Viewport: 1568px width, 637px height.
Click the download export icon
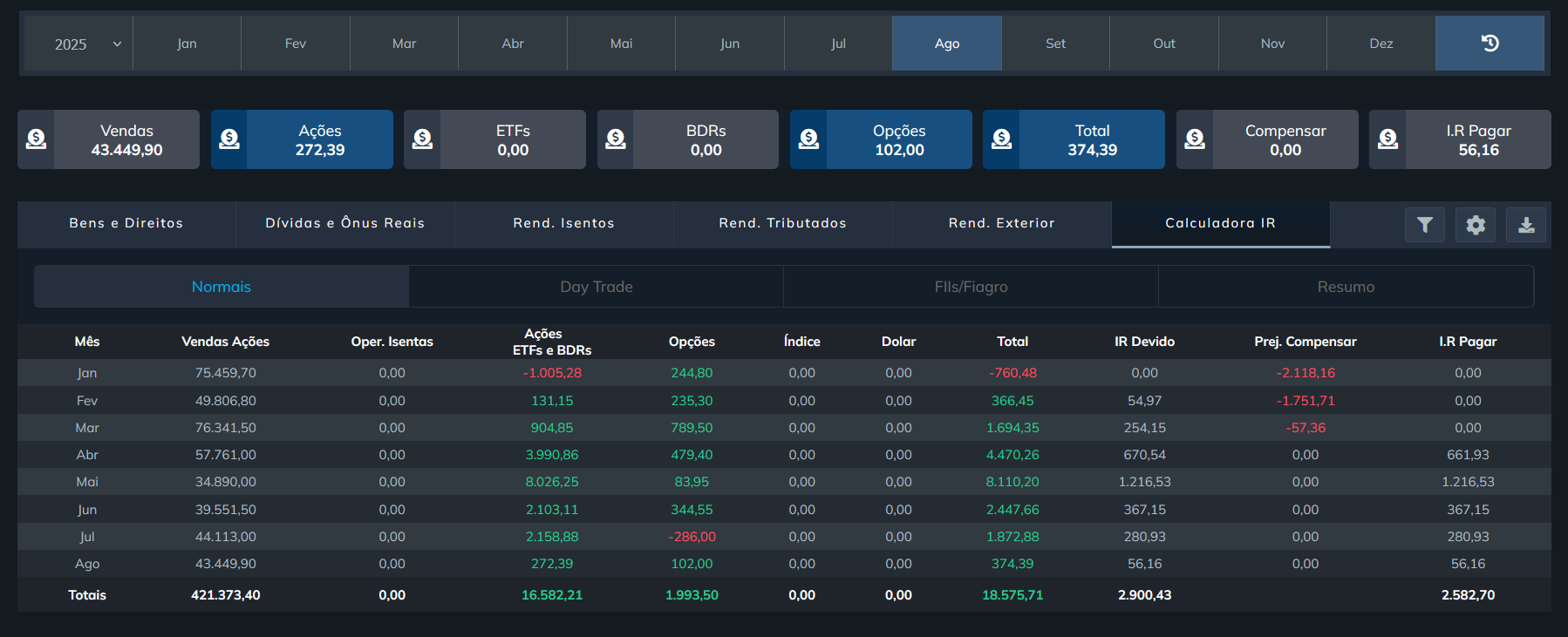[x=1526, y=225]
